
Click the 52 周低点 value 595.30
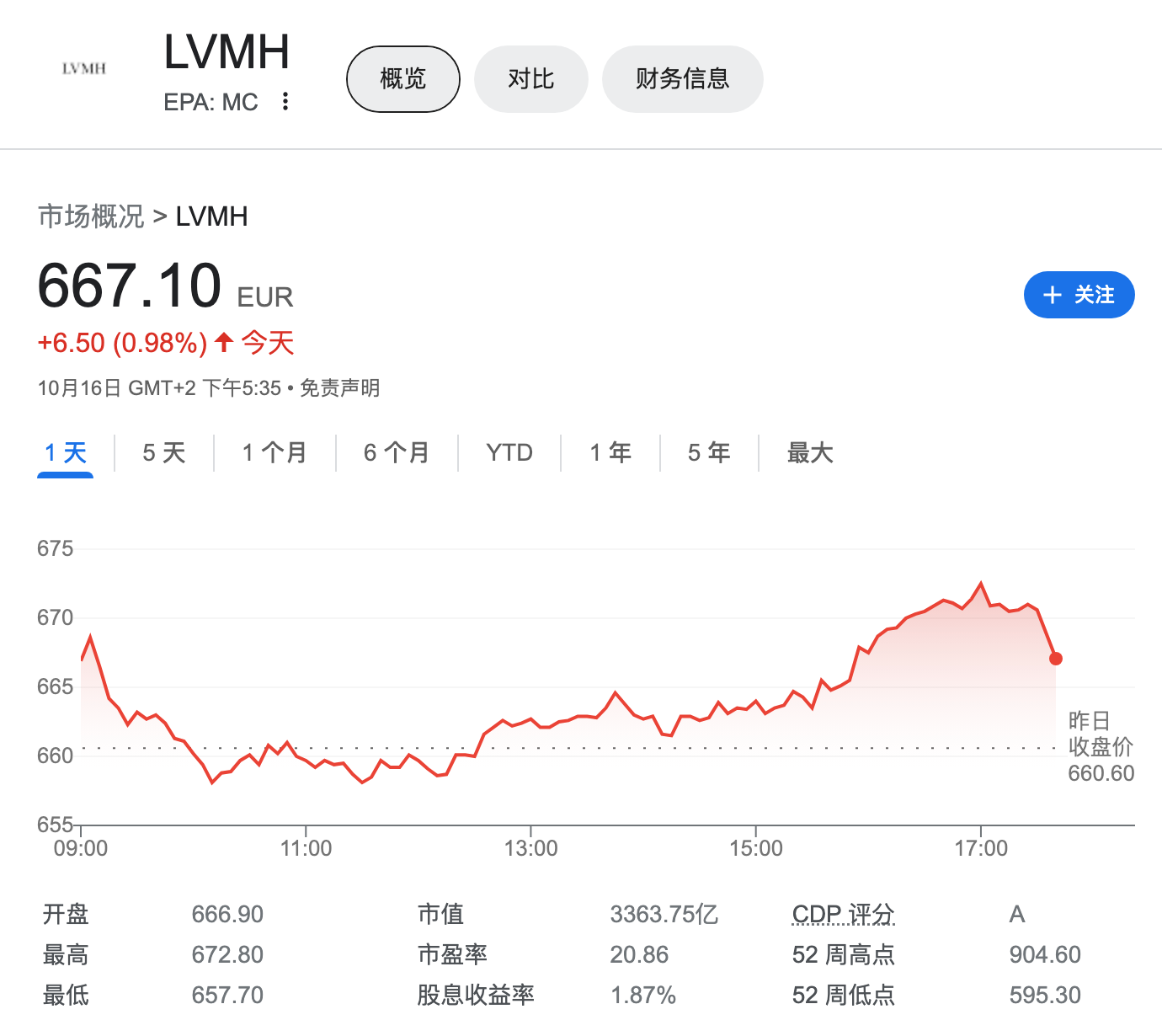point(1045,995)
